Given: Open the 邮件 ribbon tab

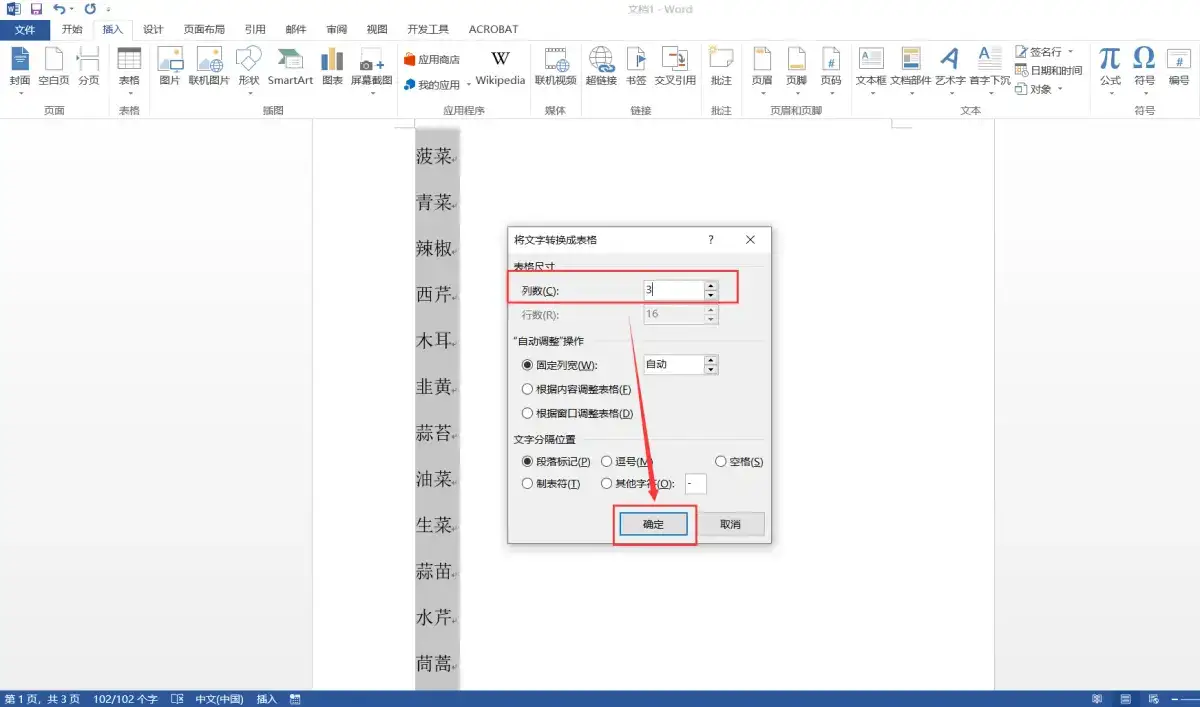Looking at the screenshot, I should pos(296,29).
